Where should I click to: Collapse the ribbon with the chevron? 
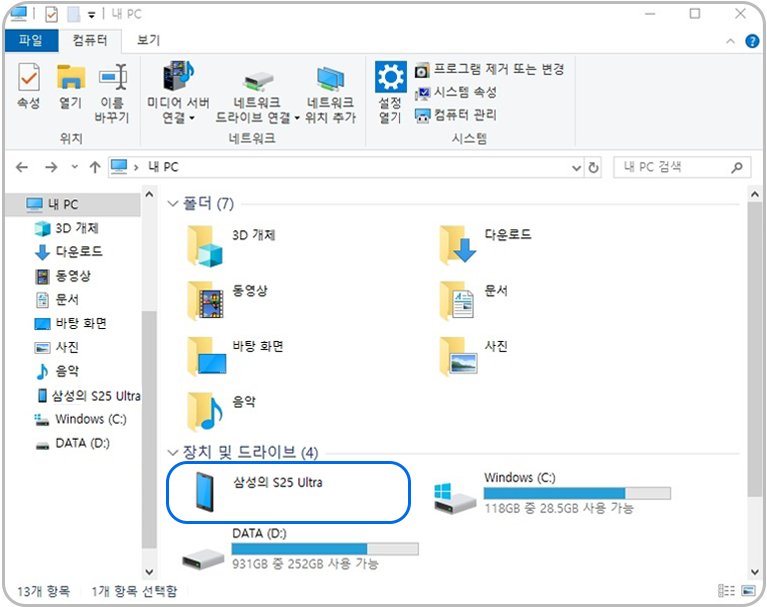[730, 42]
